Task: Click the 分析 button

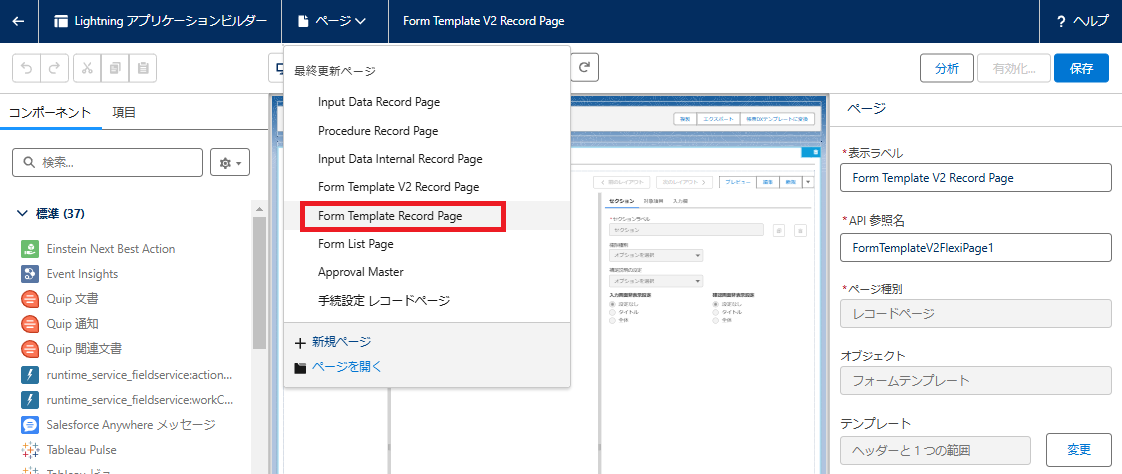Action: point(946,69)
